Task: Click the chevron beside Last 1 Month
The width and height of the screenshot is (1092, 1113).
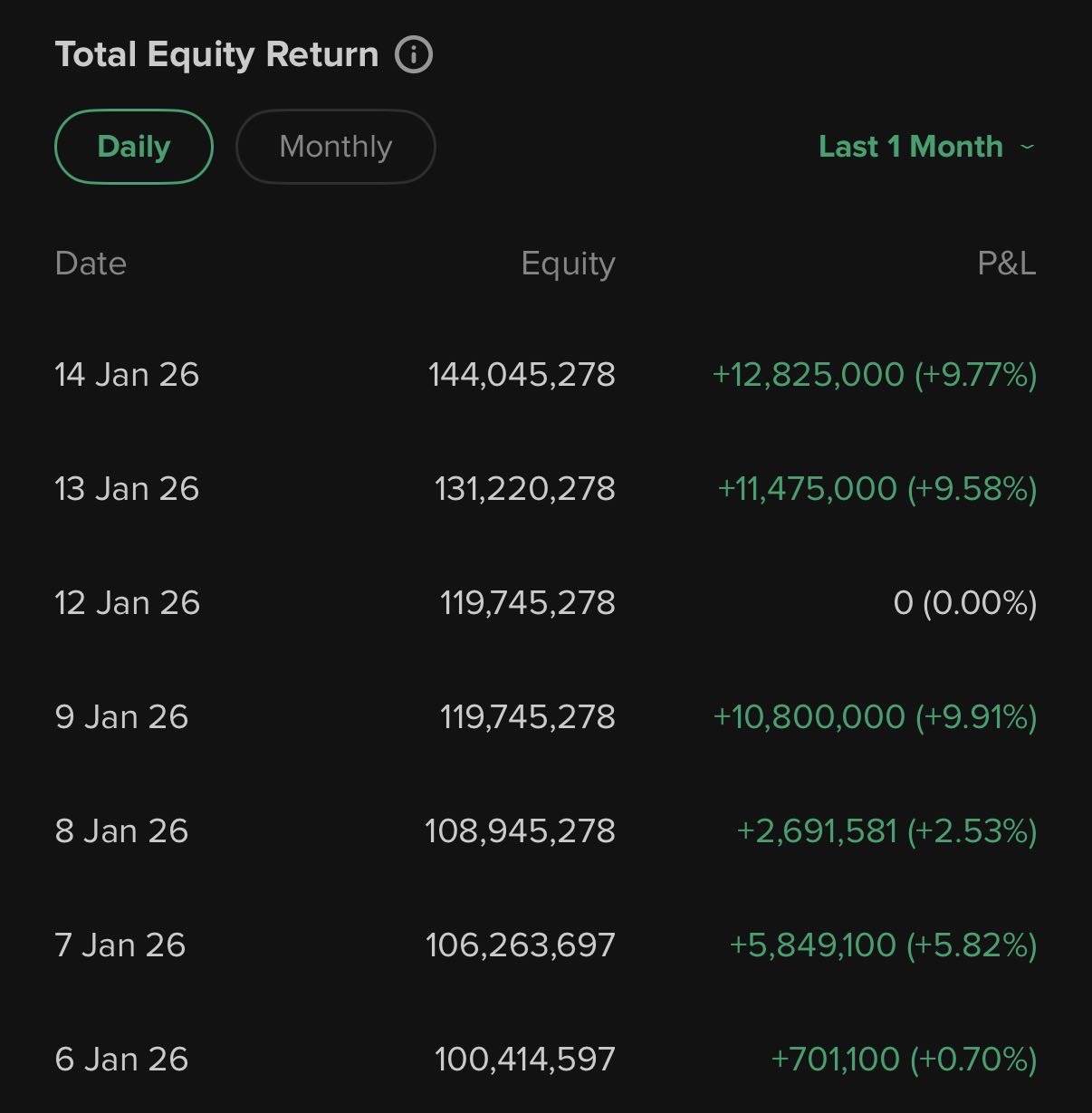Action: coord(1027,147)
